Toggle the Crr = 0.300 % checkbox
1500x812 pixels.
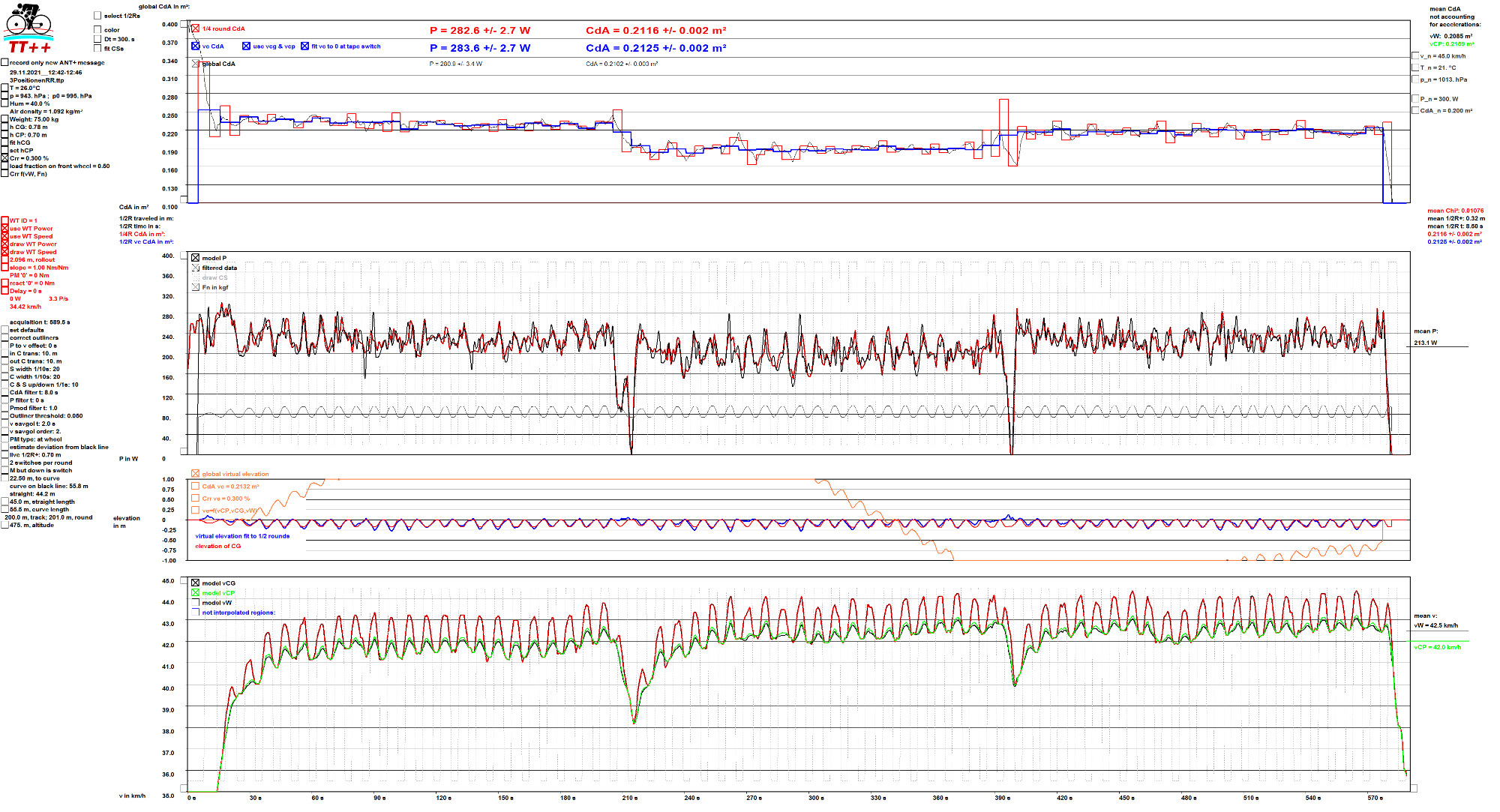pos(5,158)
